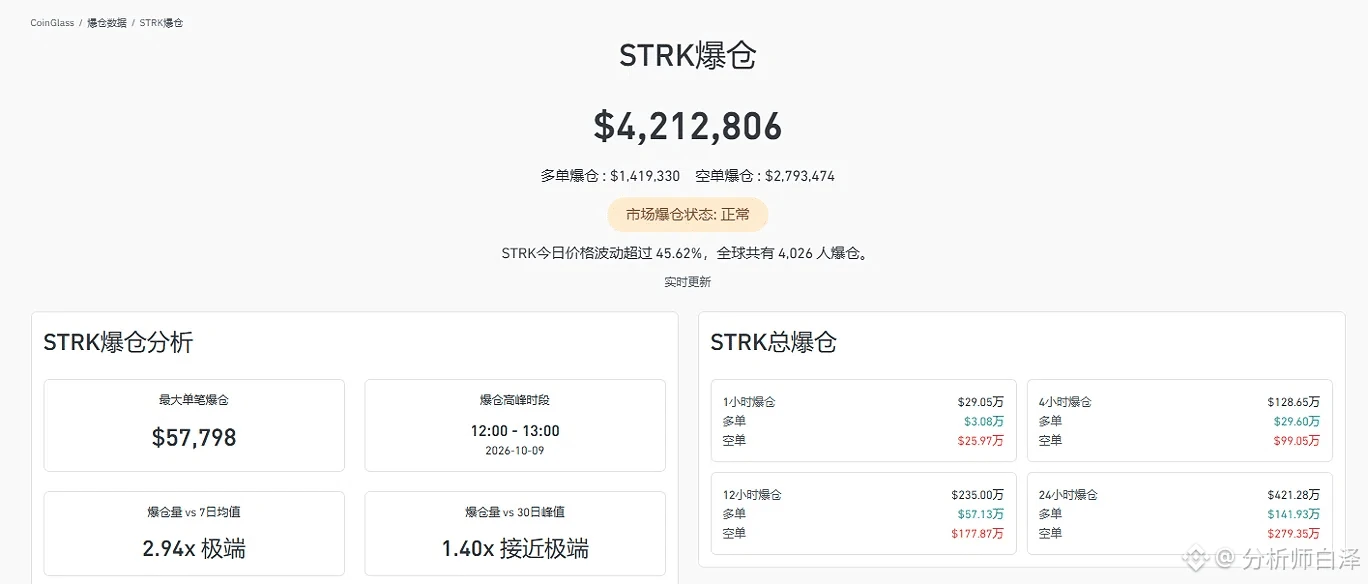Open 爆仓高峰时段 12:00 - 13:00 card
The image size is (1368, 584).
coord(515,425)
